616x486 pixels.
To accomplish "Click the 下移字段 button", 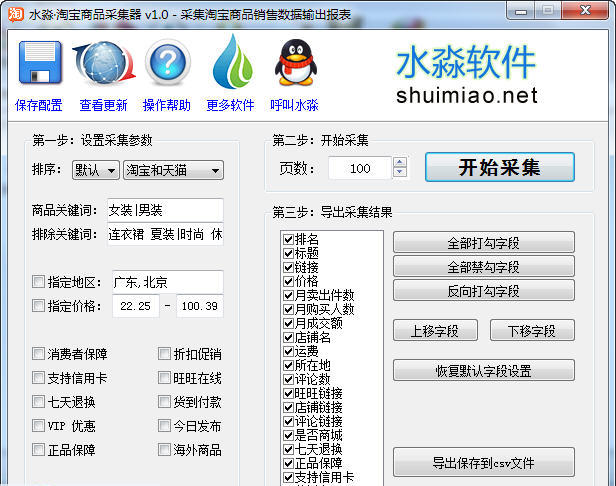I will [532, 330].
